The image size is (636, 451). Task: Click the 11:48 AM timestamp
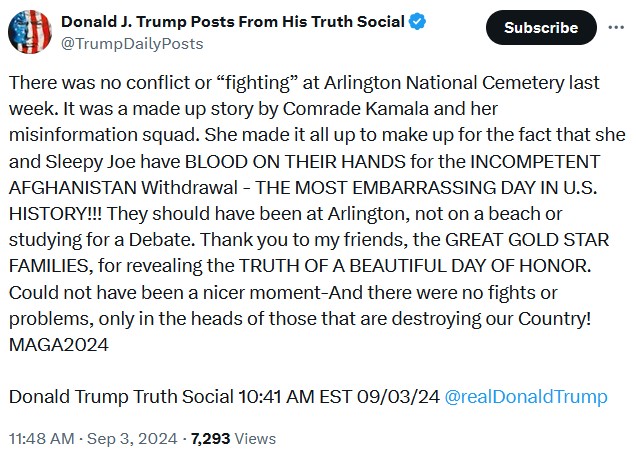click(42, 439)
